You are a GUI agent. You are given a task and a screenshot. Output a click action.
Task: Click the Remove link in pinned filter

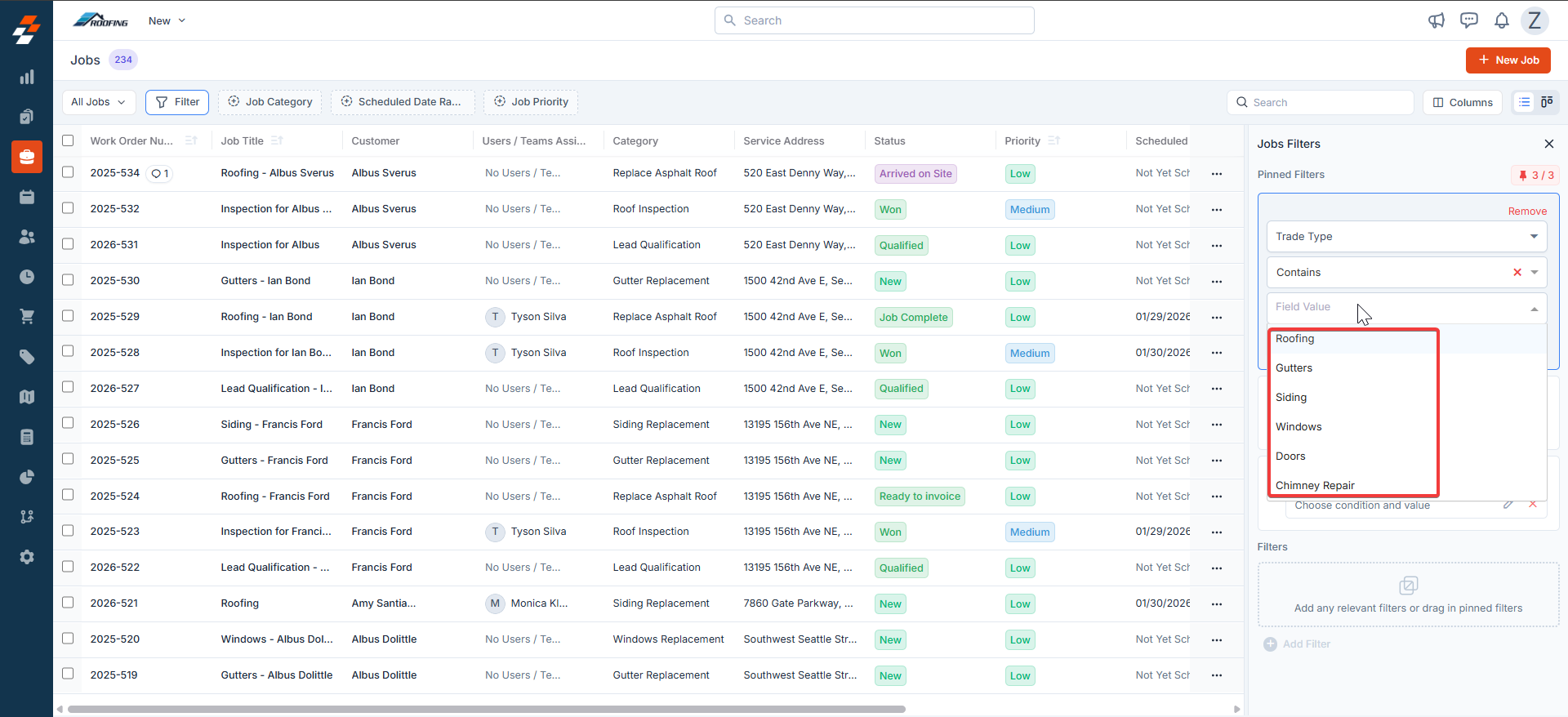point(1527,212)
